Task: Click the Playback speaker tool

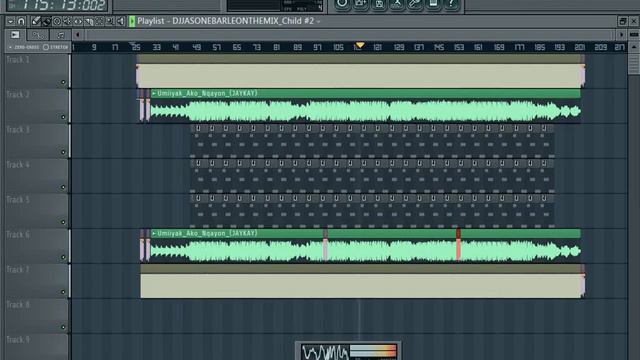Action: [x=120, y=21]
